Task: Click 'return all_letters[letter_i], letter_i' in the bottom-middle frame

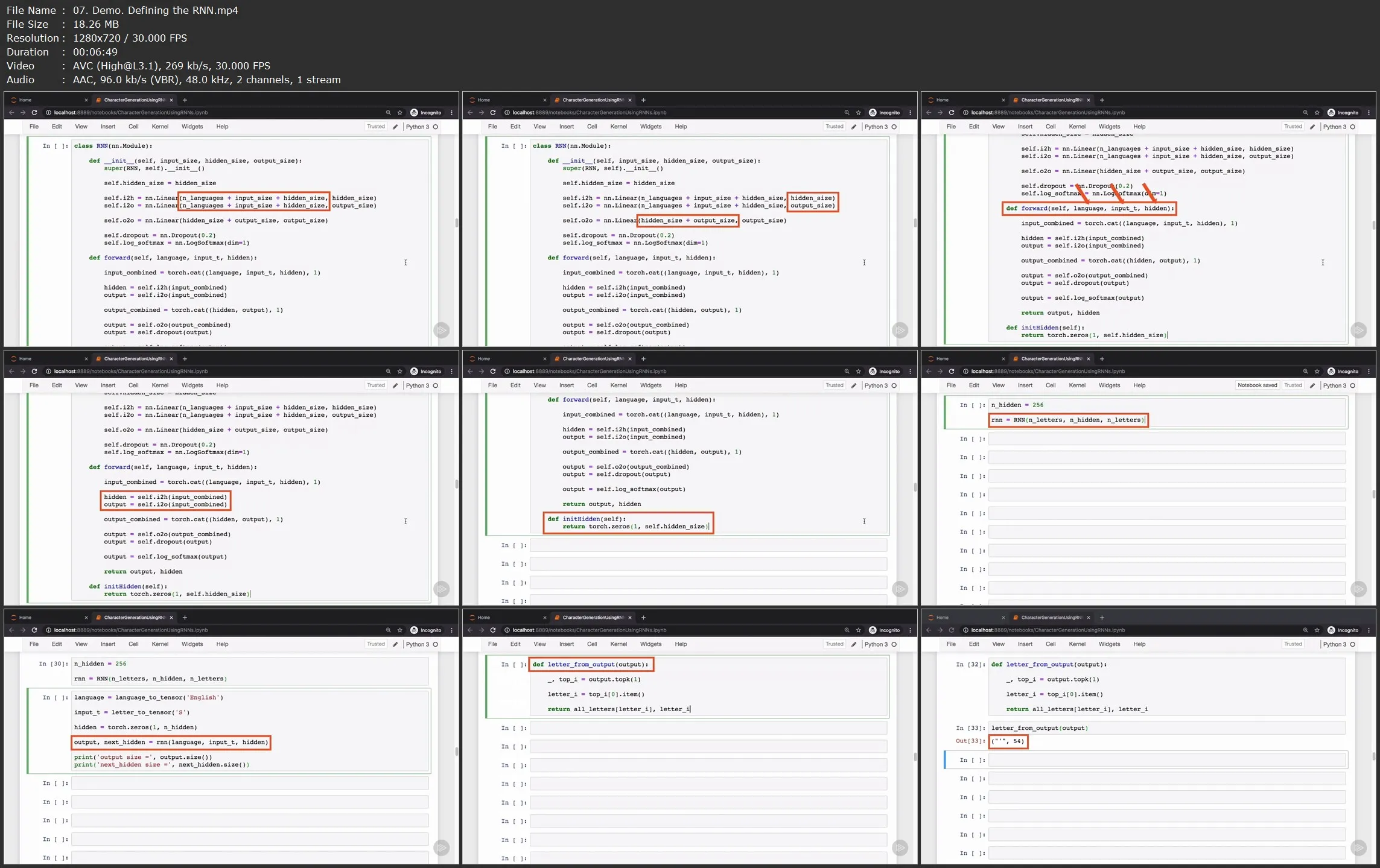Action: point(618,709)
